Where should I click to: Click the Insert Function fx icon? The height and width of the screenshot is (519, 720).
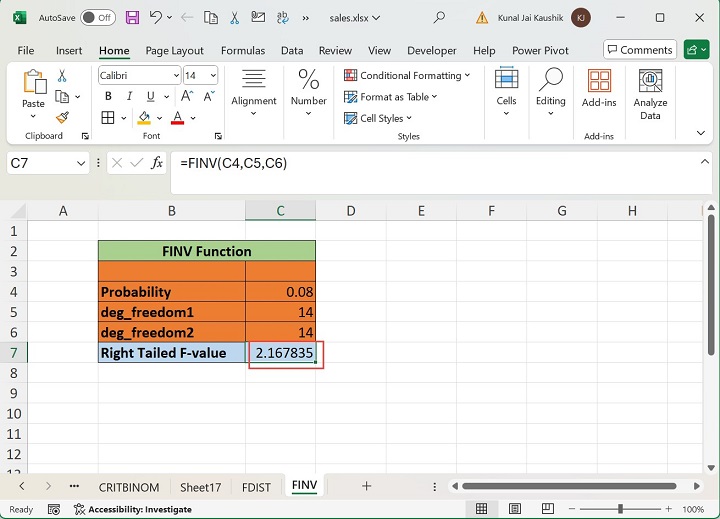[x=157, y=163]
